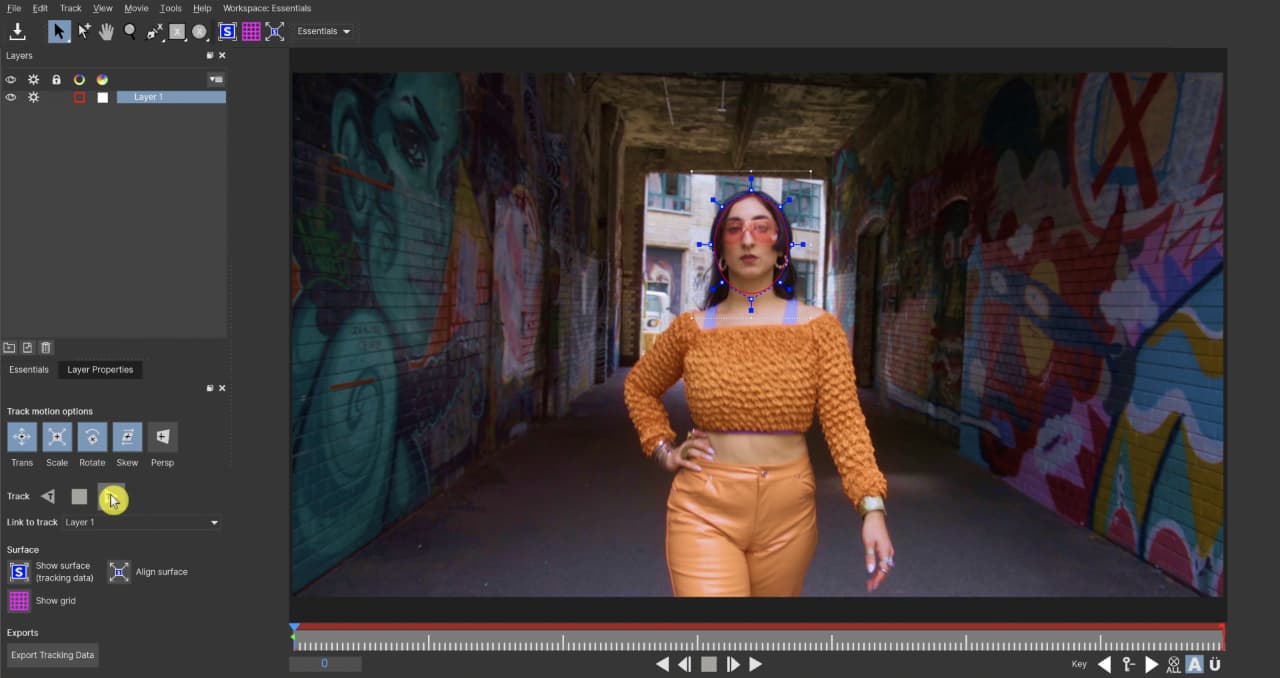Image resolution: width=1280 pixels, height=678 pixels.
Task: Pick the Add Point tool
Action: click(x=84, y=31)
